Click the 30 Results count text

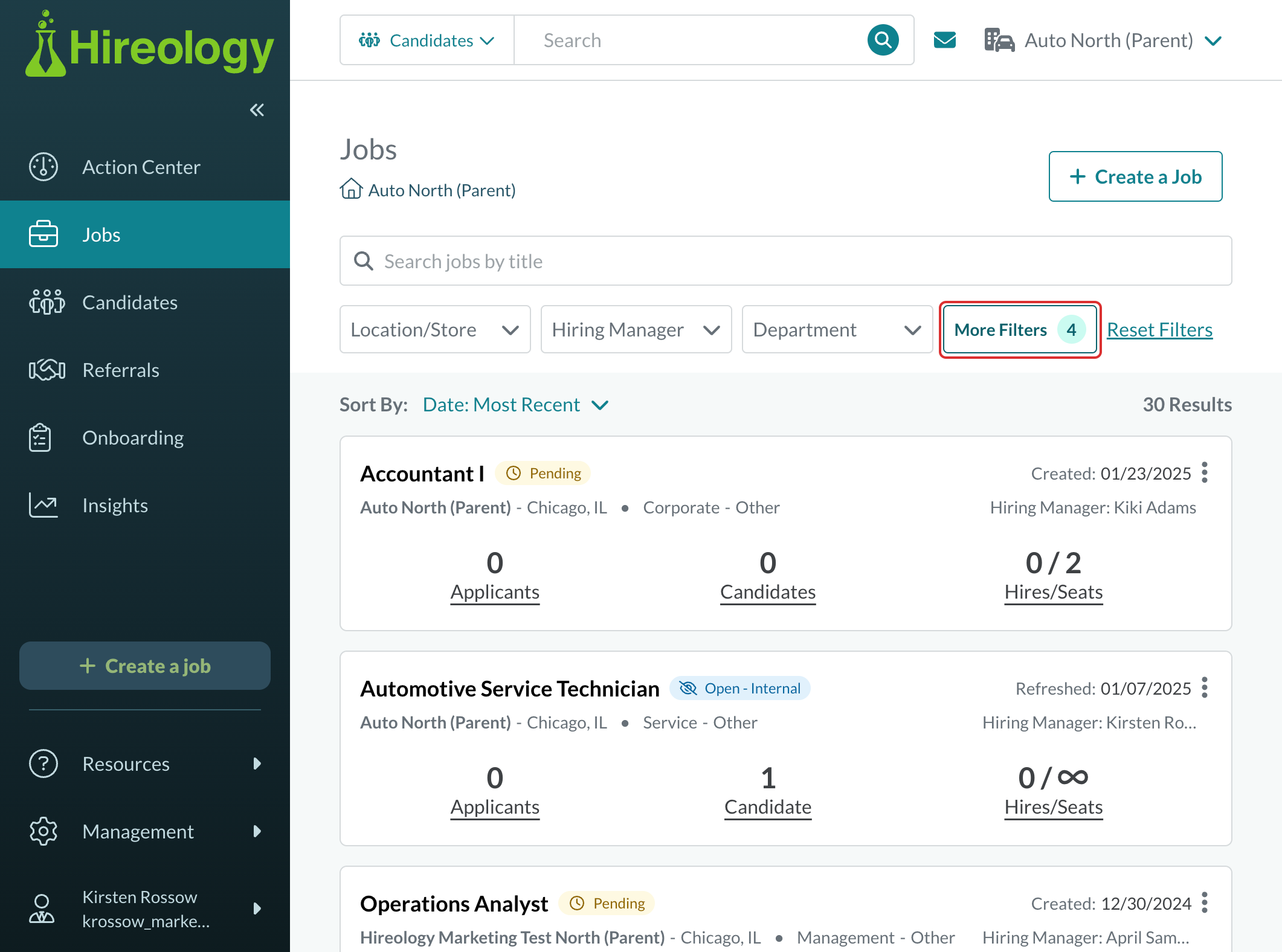(1187, 405)
